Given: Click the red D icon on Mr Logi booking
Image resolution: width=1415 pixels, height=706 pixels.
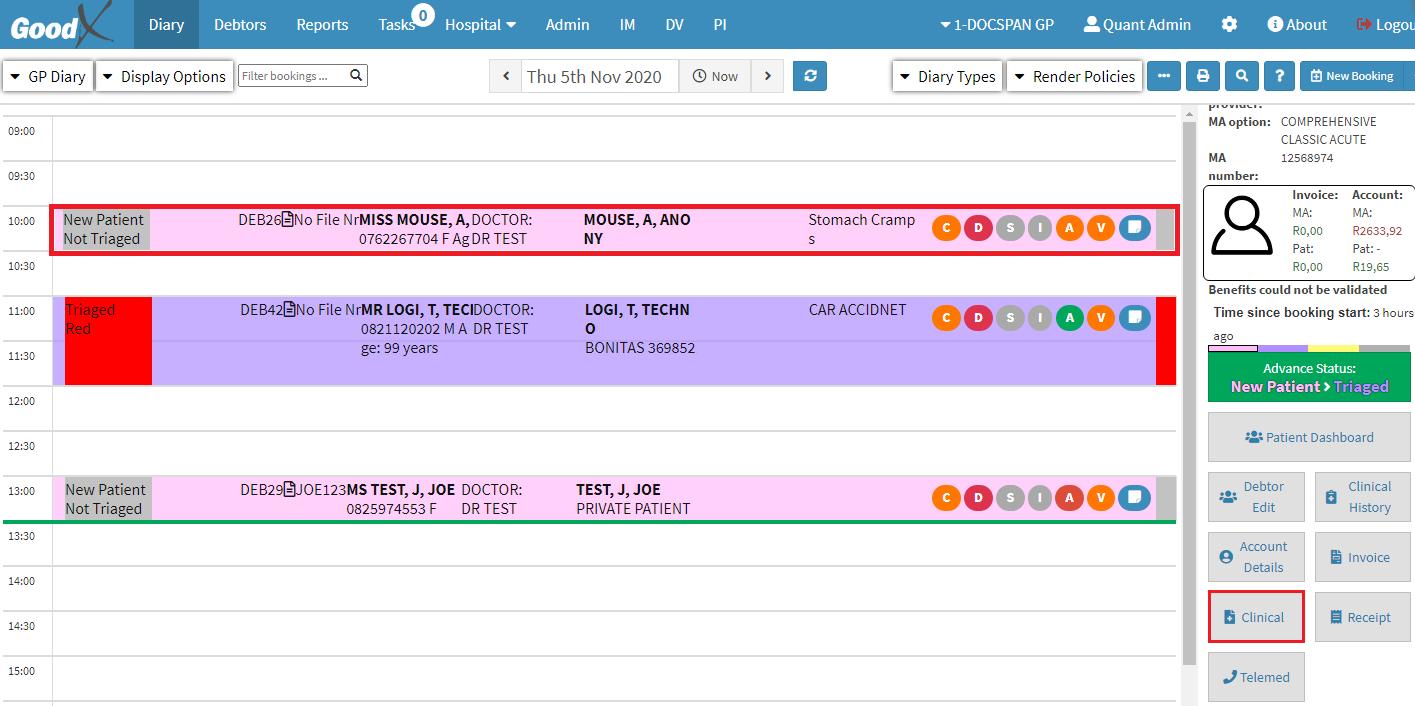Looking at the screenshot, I should pos(977,318).
